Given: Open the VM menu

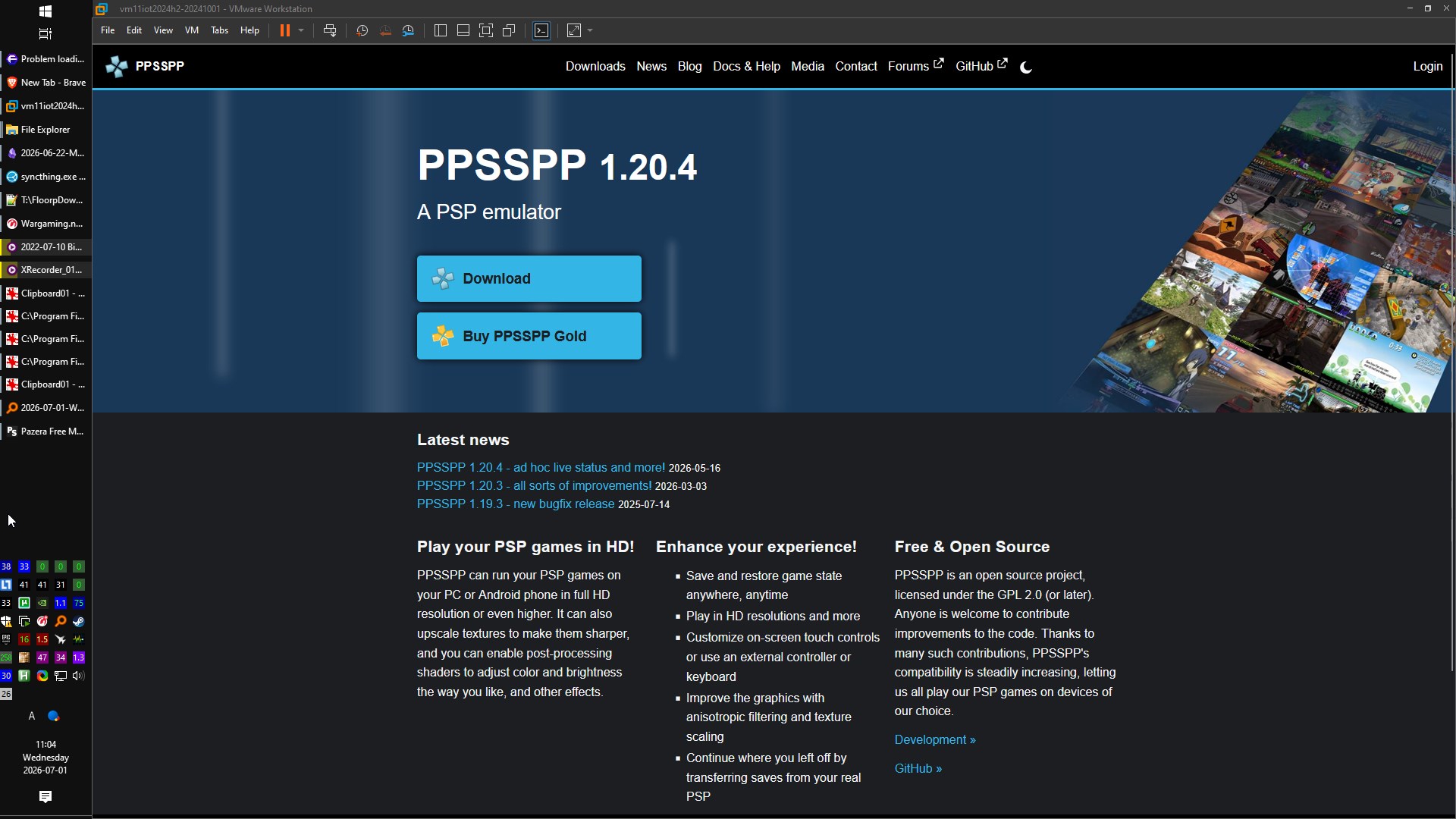Looking at the screenshot, I should [x=192, y=30].
